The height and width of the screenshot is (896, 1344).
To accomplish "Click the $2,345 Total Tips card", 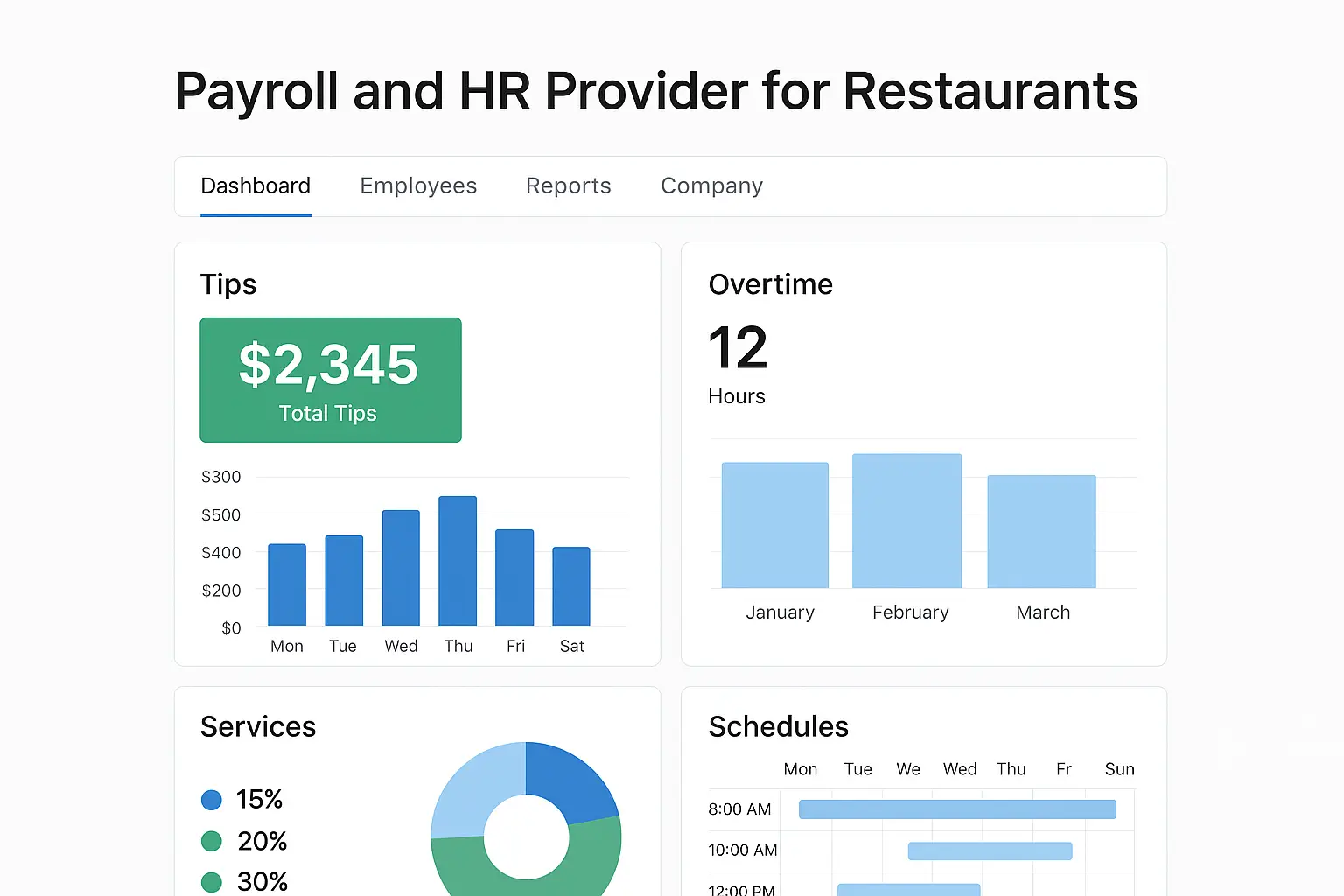I will click(330, 380).
